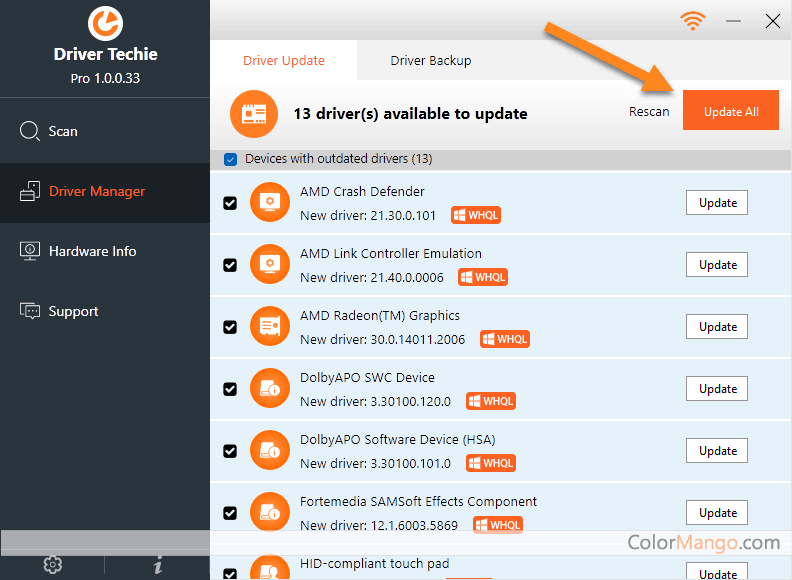
Task: Click the AMD Radeon(TM) Graphics device icon
Action: pos(268,326)
